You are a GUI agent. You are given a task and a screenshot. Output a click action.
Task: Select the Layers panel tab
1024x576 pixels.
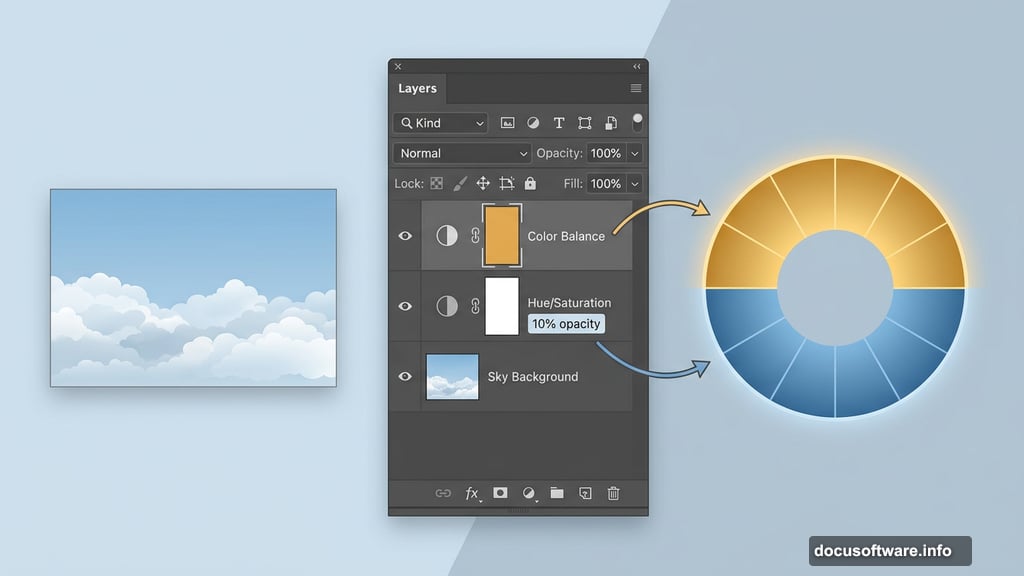click(x=417, y=89)
